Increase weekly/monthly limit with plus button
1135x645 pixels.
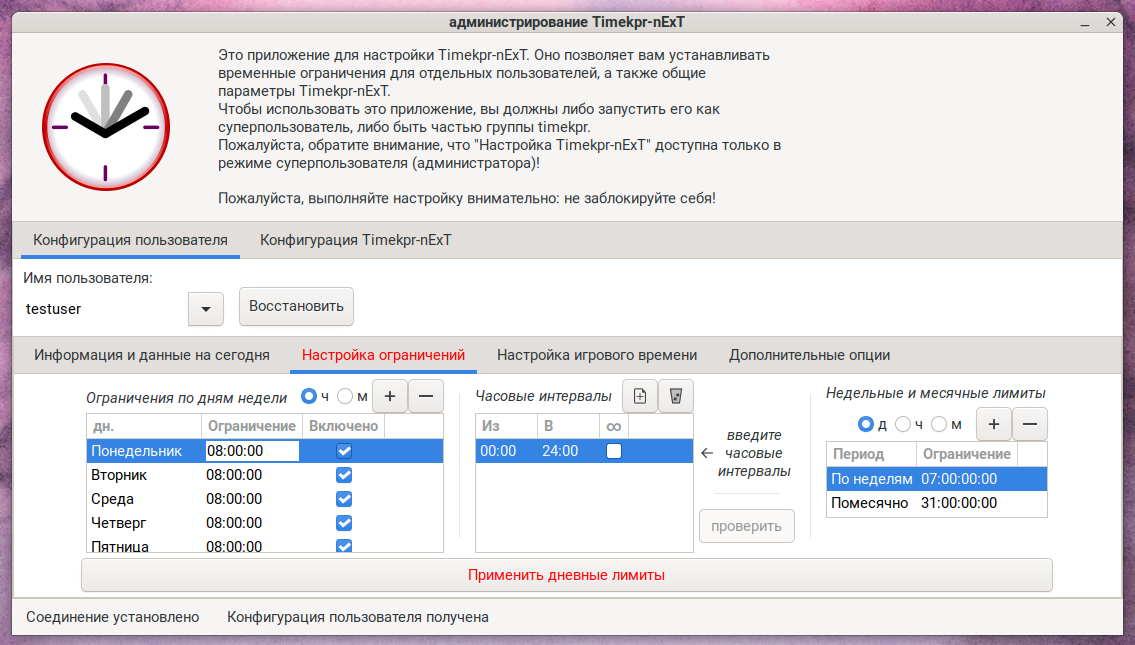[x=993, y=424]
